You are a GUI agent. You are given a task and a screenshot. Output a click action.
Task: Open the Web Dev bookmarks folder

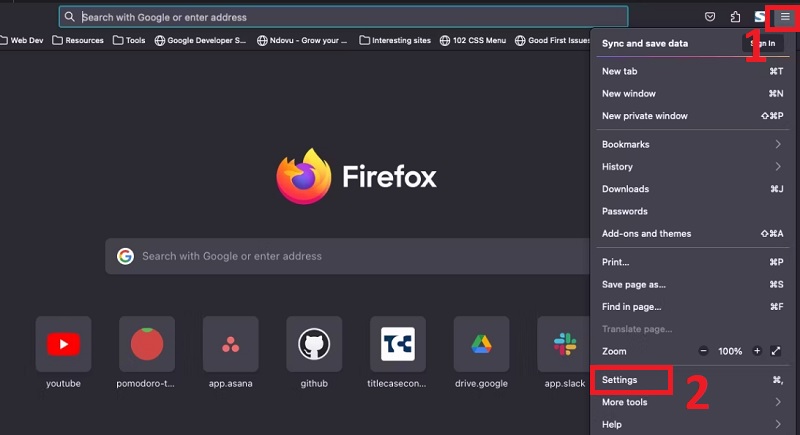26,41
